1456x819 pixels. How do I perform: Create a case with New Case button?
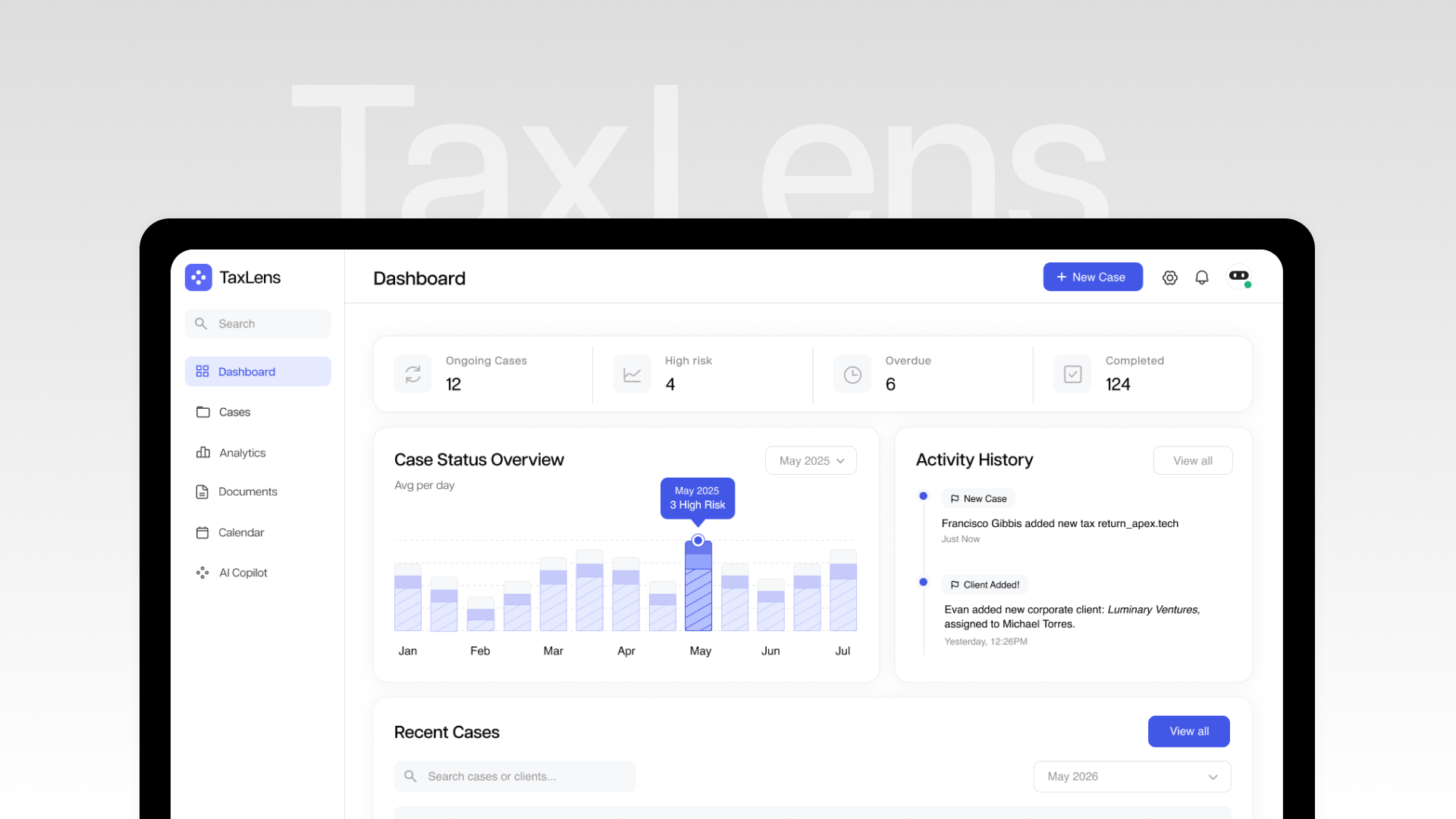pyautogui.click(x=1093, y=277)
